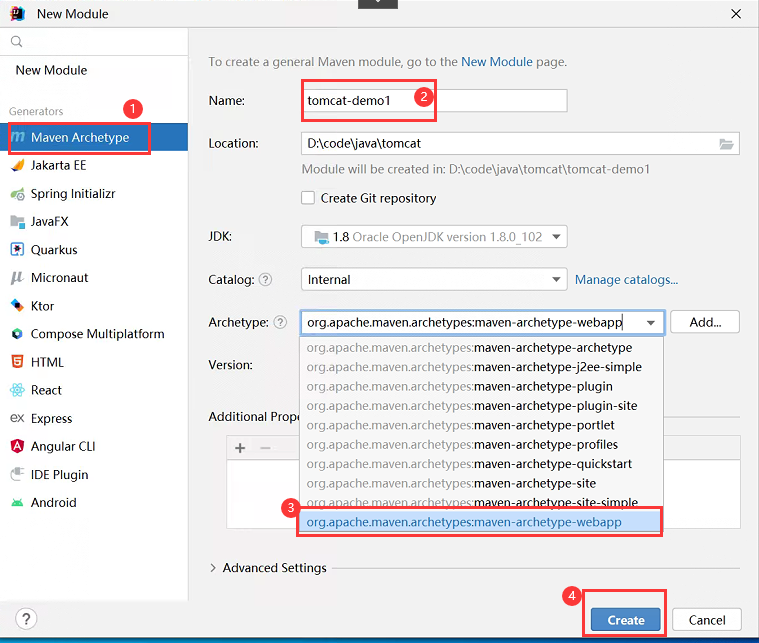Viewport: 759px width, 643px height.
Task: Choose maven-archetype-quickstart entry
Action: click(x=481, y=464)
